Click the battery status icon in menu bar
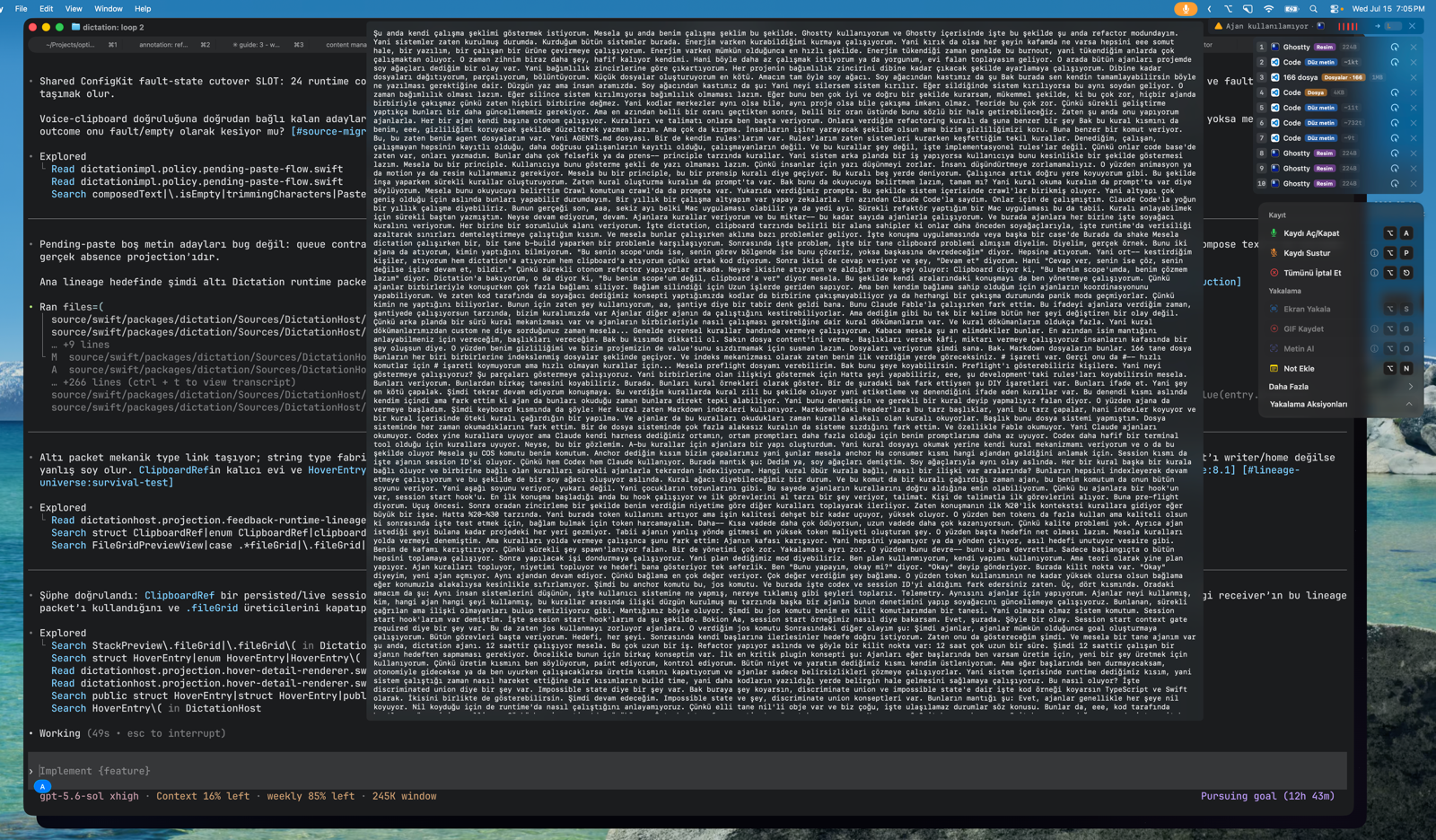The width and height of the screenshot is (1436, 840). pyautogui.click(x=1291, y=9)
